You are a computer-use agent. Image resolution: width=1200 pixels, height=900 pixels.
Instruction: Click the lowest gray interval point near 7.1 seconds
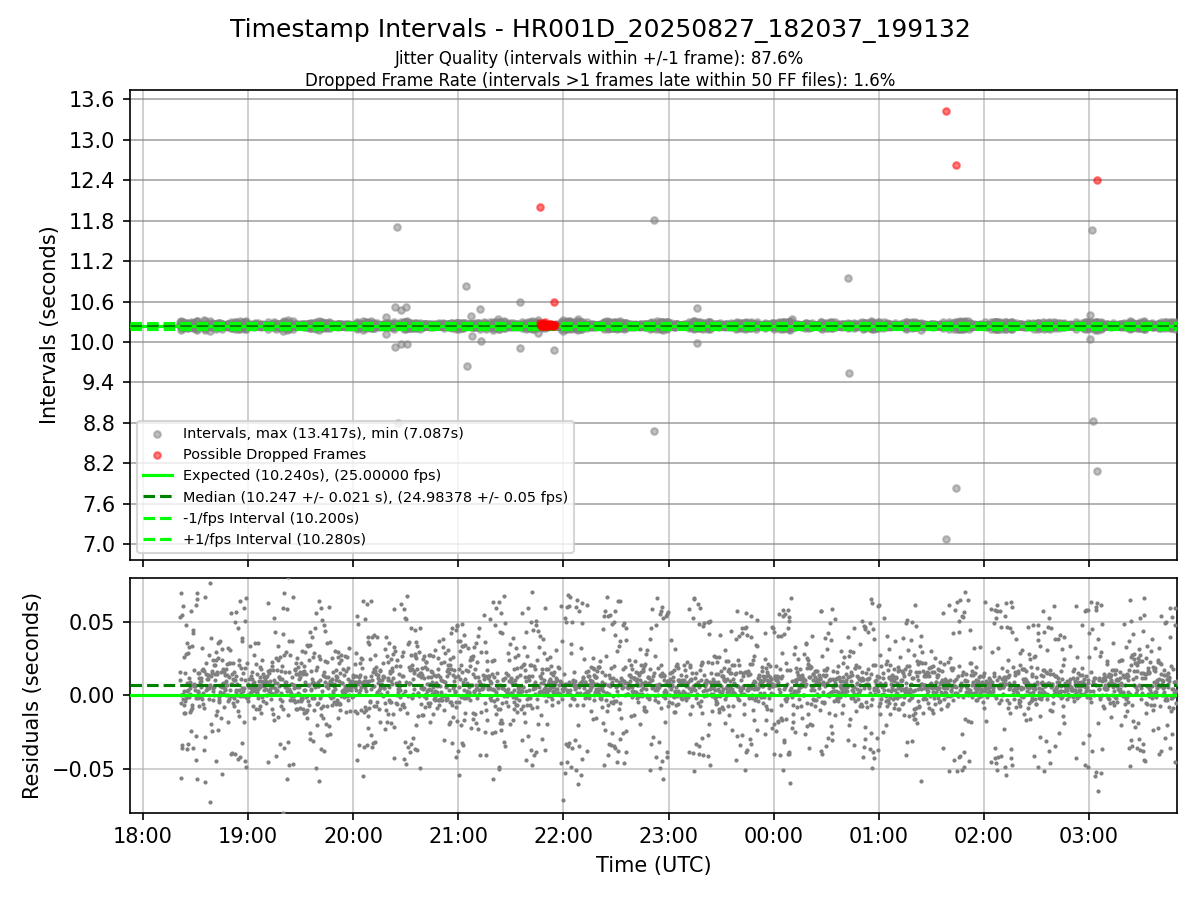(946, 539)
